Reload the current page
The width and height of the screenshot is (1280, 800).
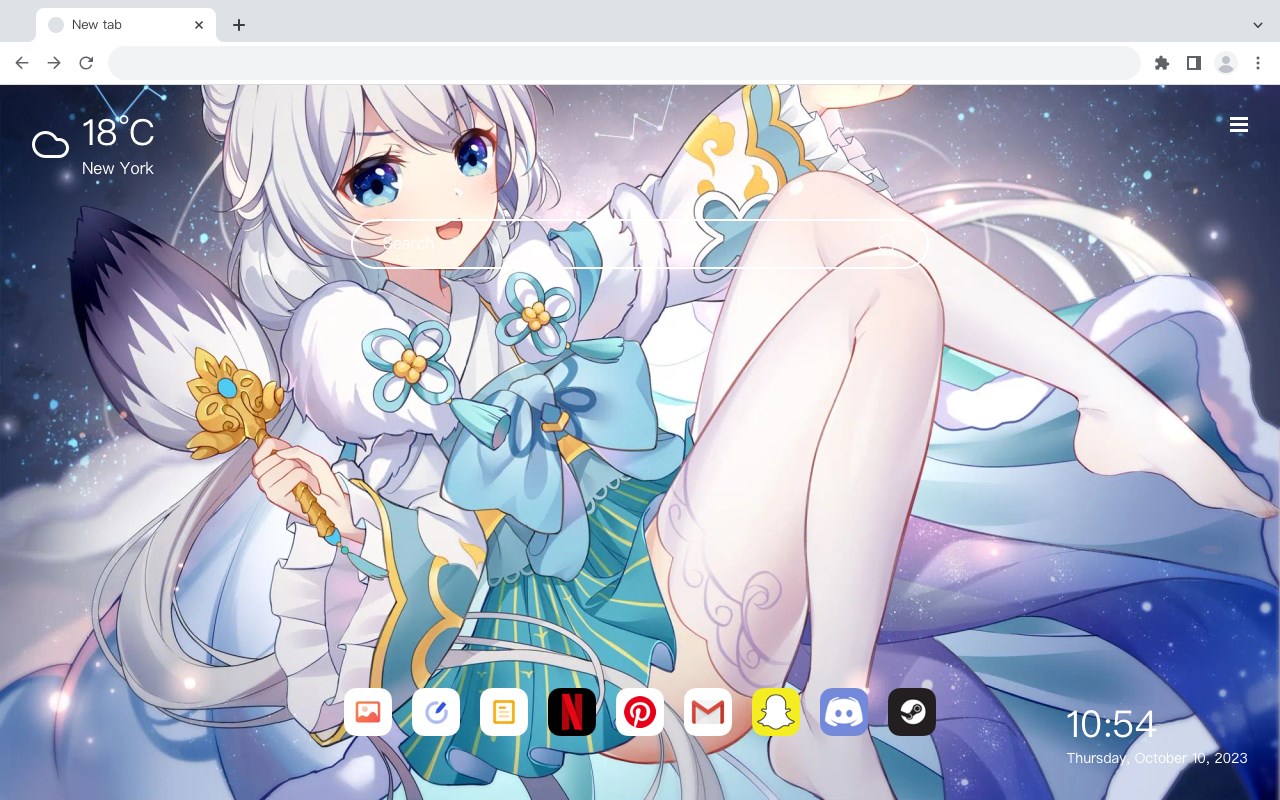86,63
